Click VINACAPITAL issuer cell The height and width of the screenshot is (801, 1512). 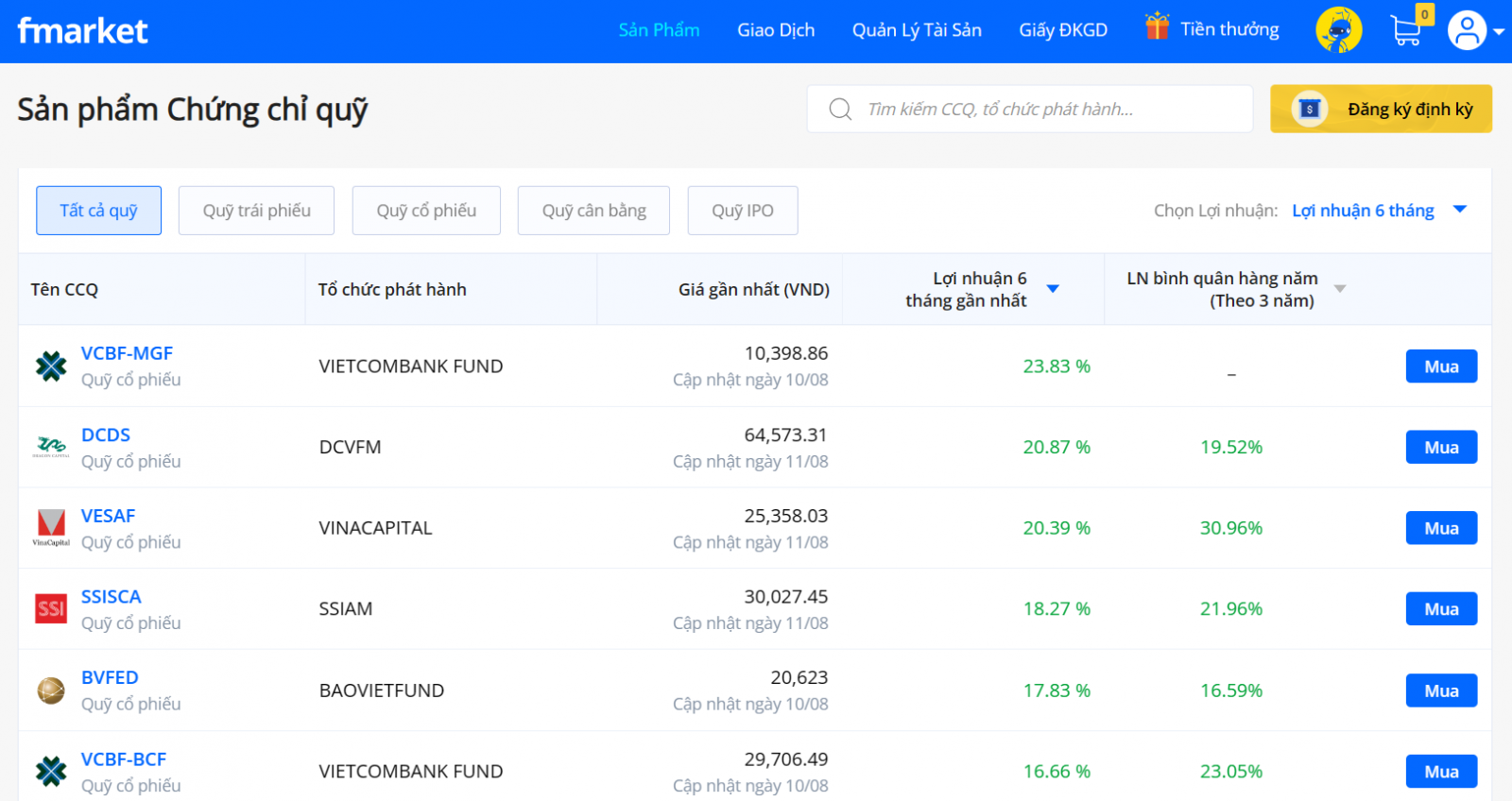click(x=375, y=528)
